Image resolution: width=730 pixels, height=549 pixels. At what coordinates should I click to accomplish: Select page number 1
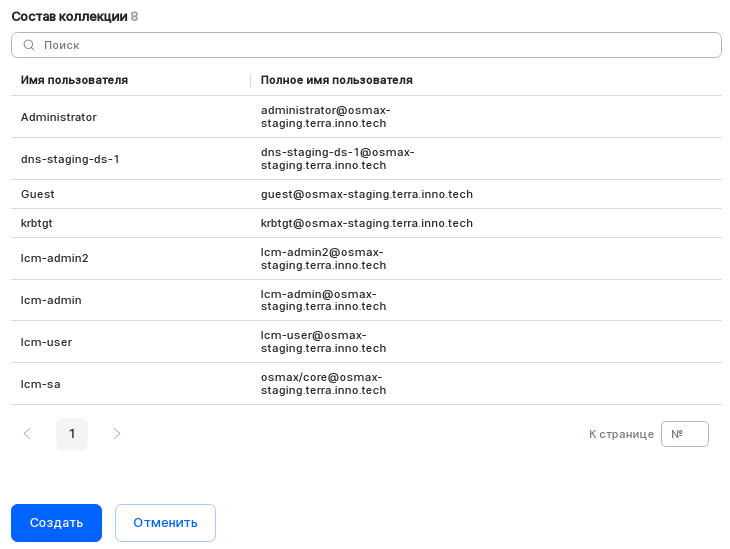click(x=72, y=434)
